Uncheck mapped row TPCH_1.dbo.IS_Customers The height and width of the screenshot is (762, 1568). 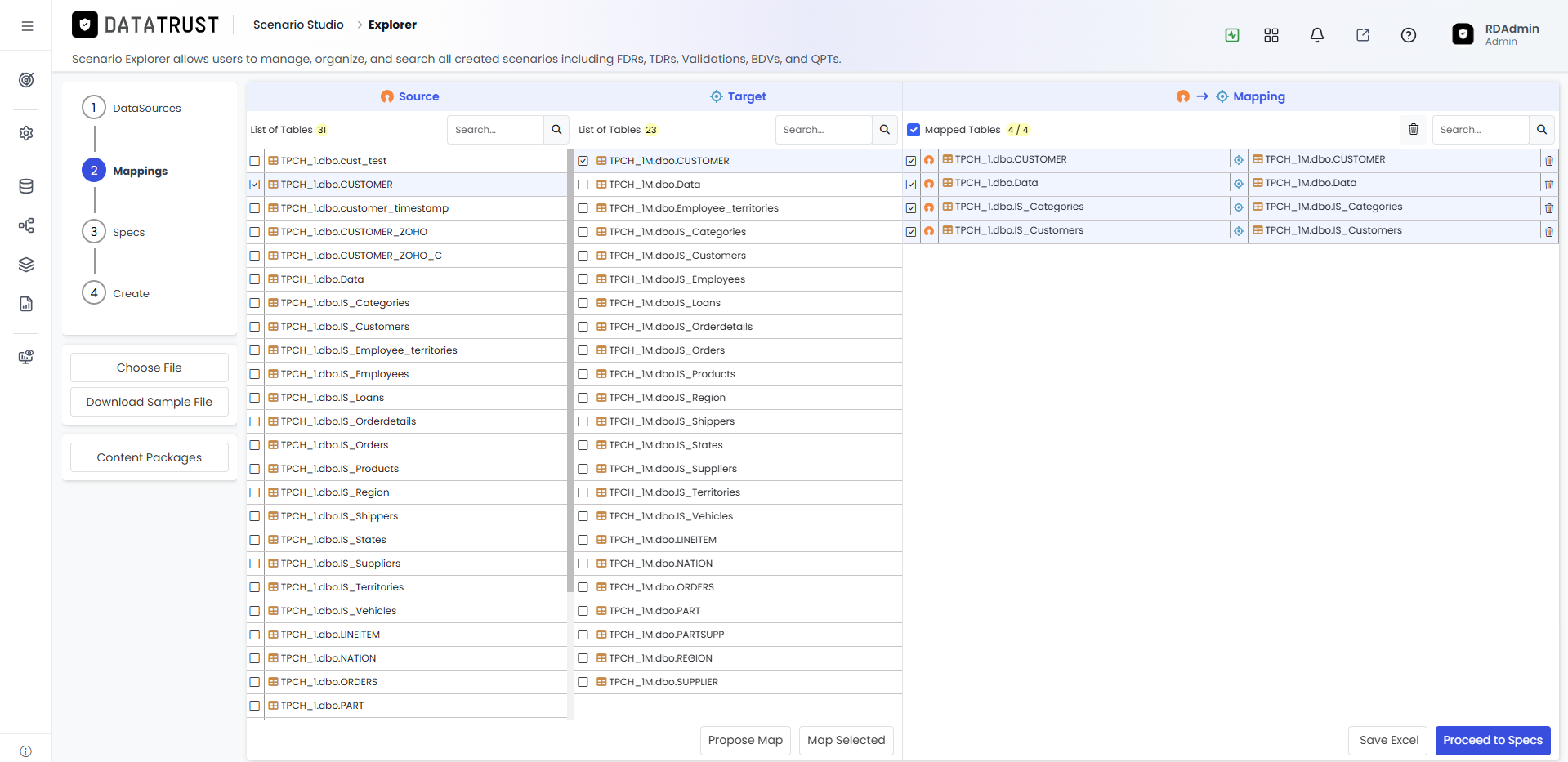[x=911, y=232]
